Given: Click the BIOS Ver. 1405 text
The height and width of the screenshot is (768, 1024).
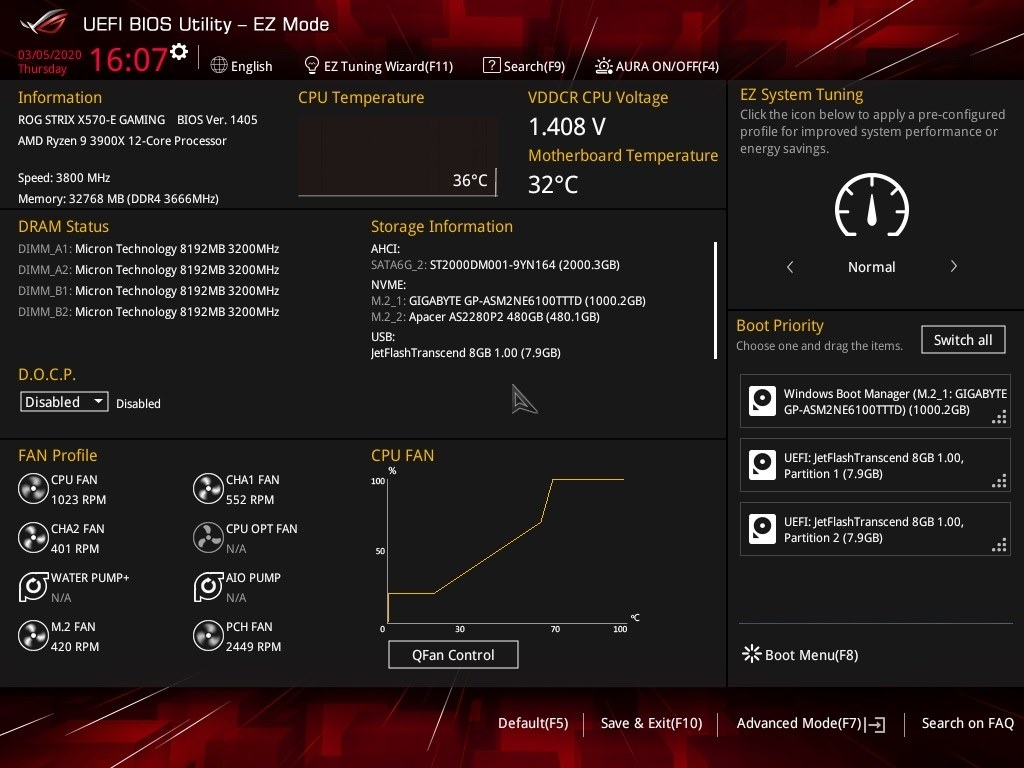Looking at the screenshot, I should 217,120.
